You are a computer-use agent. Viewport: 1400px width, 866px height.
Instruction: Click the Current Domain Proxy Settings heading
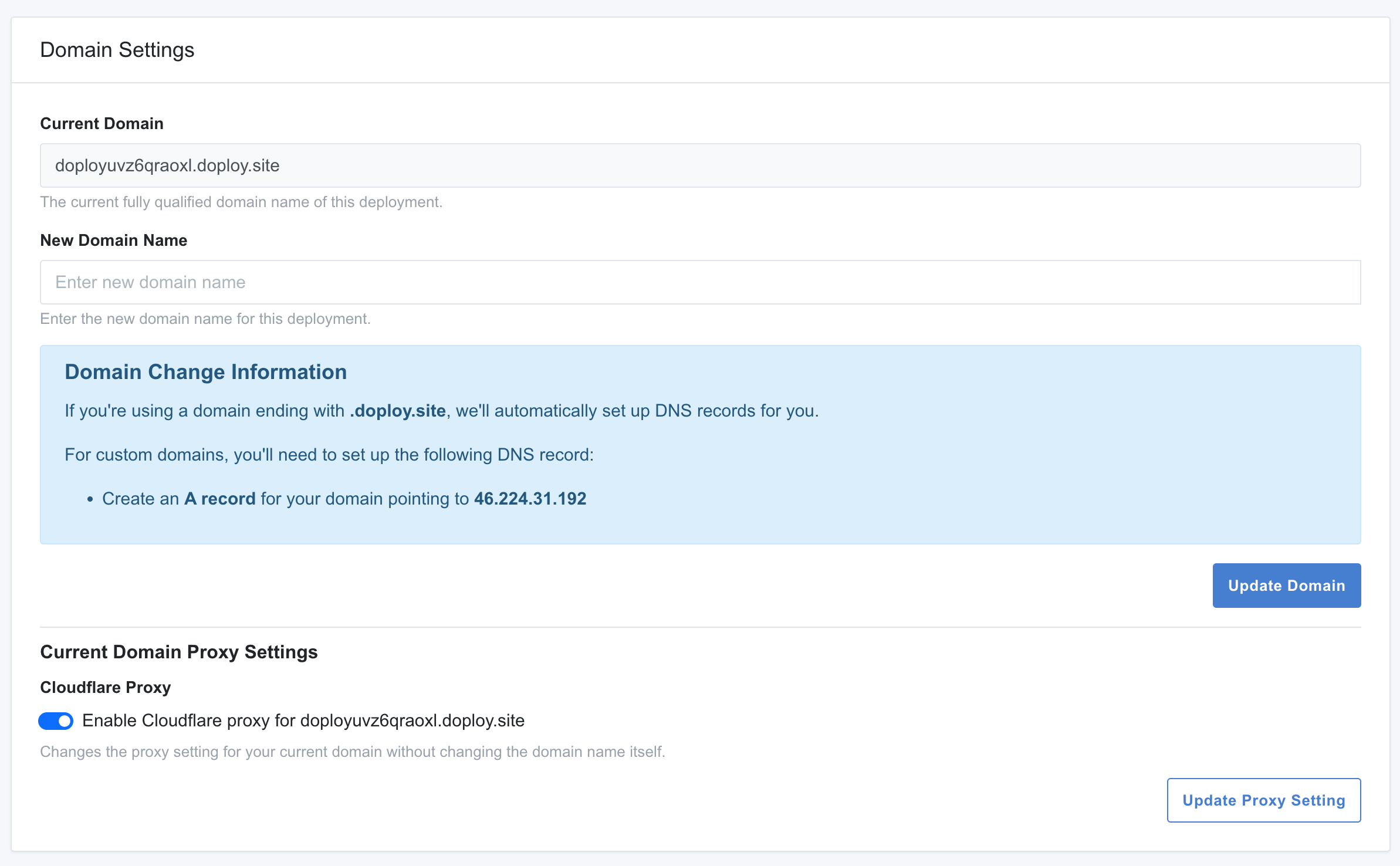tap(179, 652)
